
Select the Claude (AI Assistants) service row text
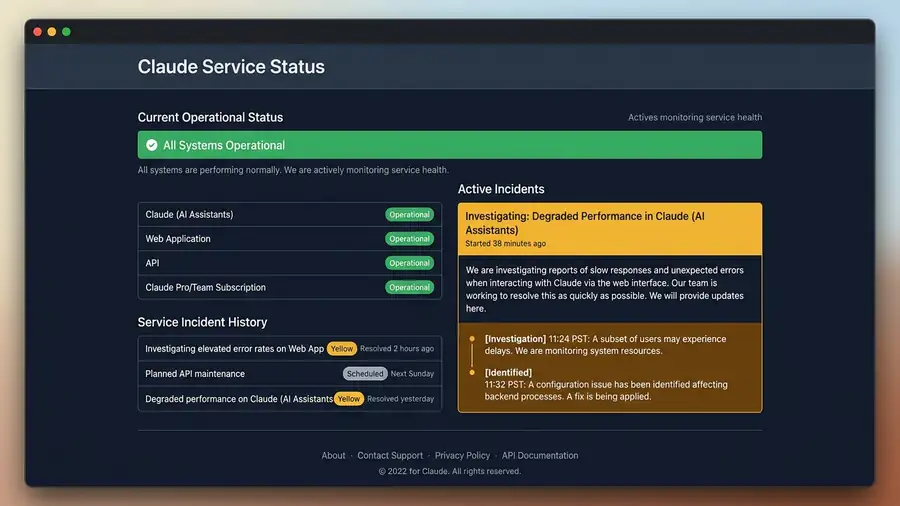[189, 215]
